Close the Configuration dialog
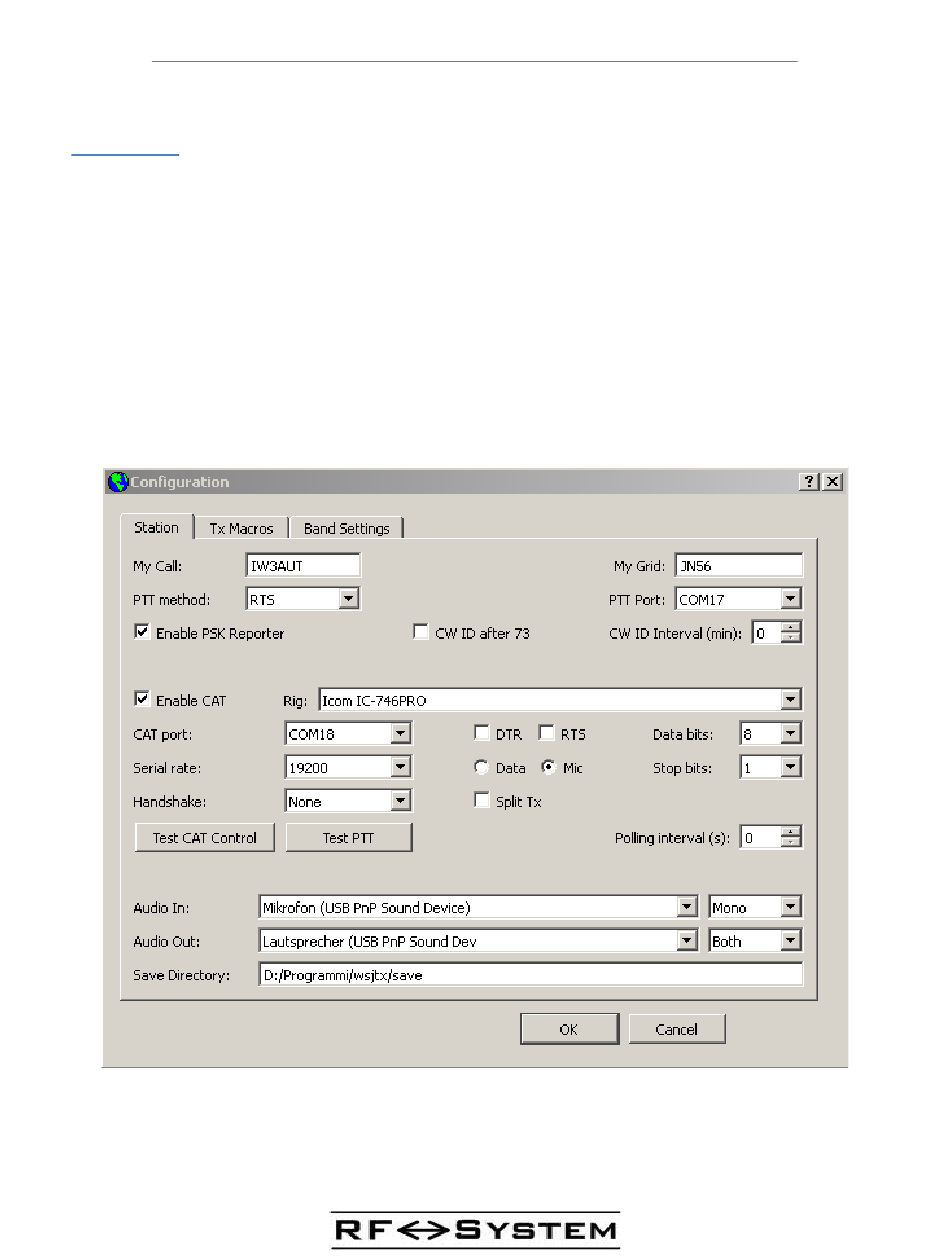 tap(832, 482)
